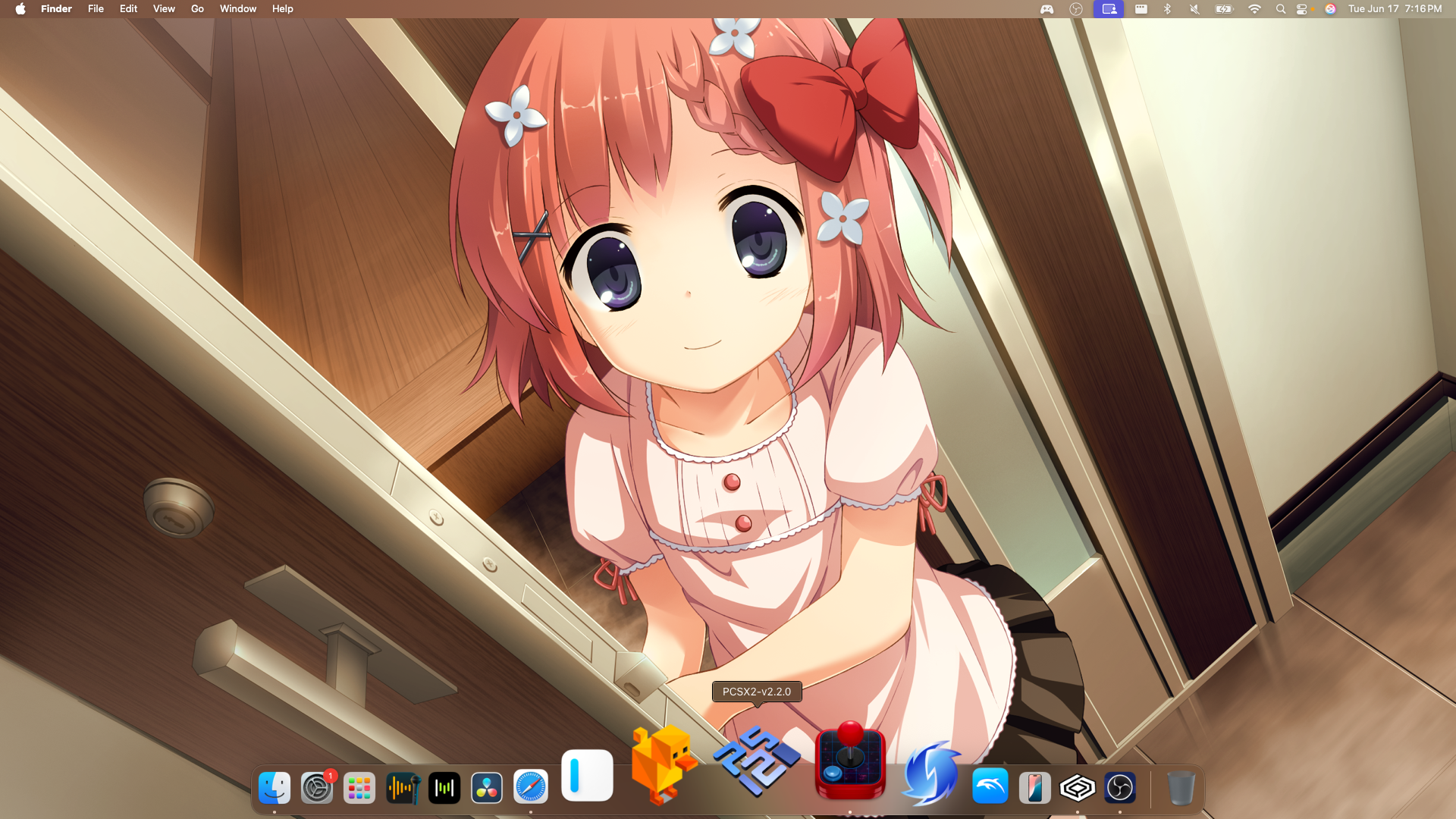This screenshot has width=1456, height=819.
Task: Open Launchpad in the Dock
Action: tap(359, 789)
